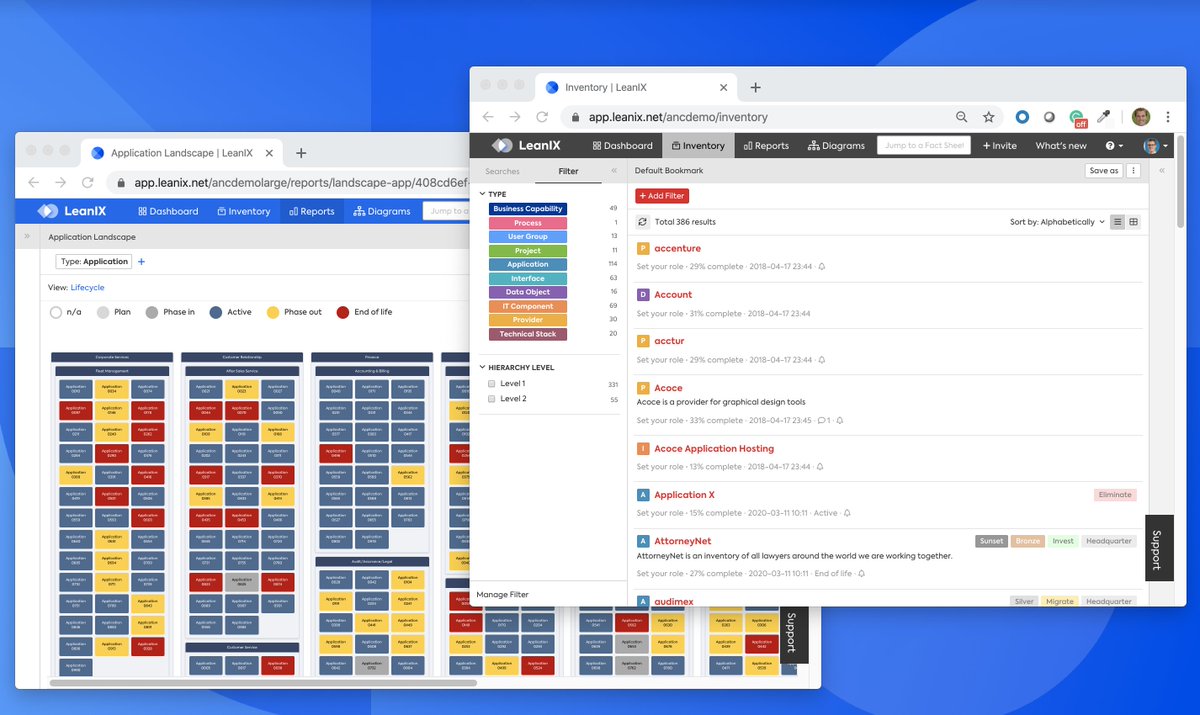Check the Level 1 hierarchy checkbox
This screenshot has width=1200, height=715.
point(492,384)
